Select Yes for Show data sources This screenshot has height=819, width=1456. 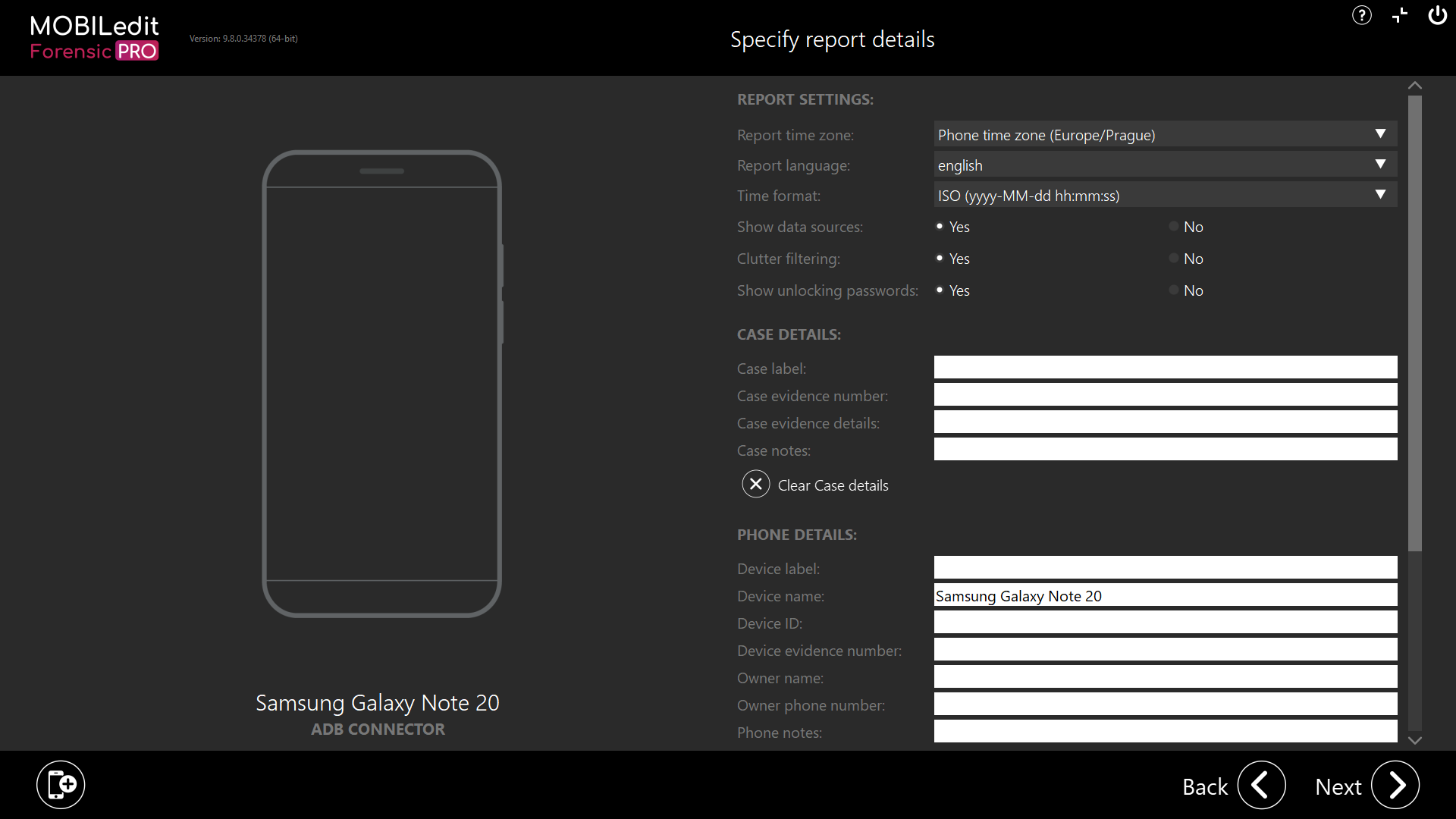tap(940, 226)
